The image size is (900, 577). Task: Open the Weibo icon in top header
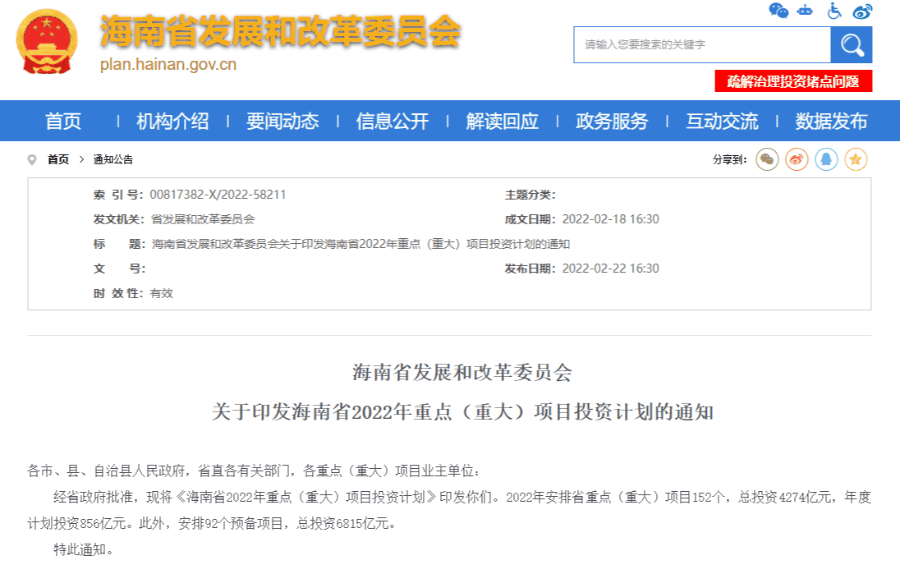862,11
